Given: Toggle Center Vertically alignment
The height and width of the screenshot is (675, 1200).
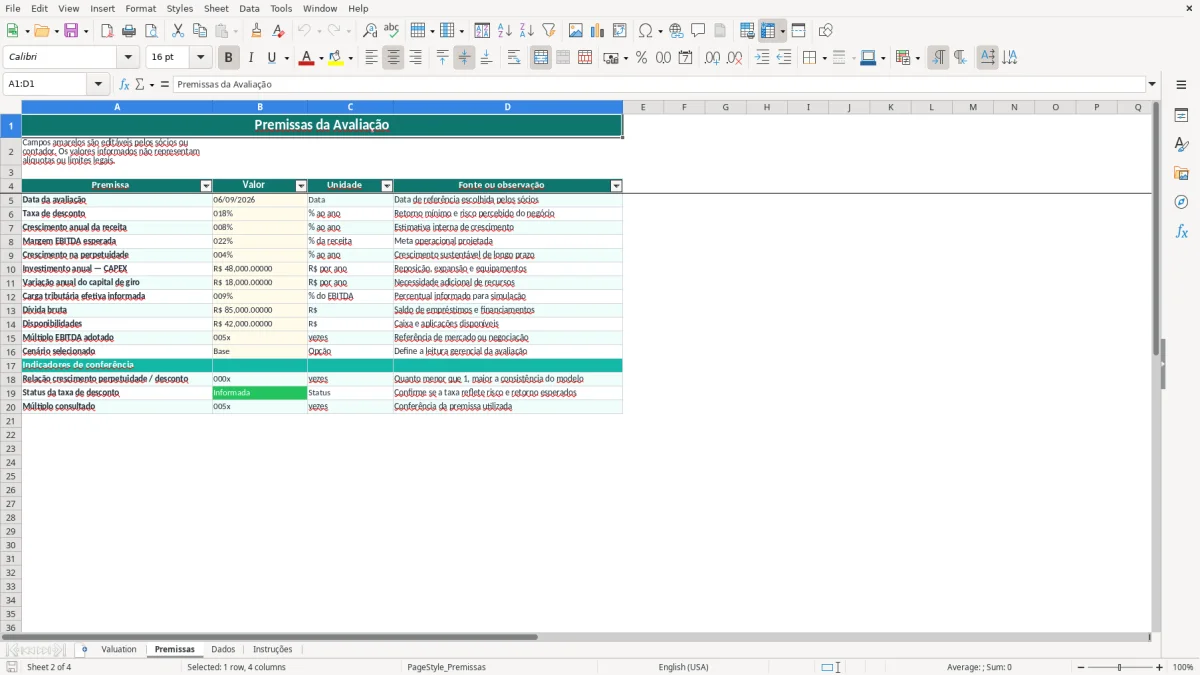Looking at the screenshot, I should [464, 58].
